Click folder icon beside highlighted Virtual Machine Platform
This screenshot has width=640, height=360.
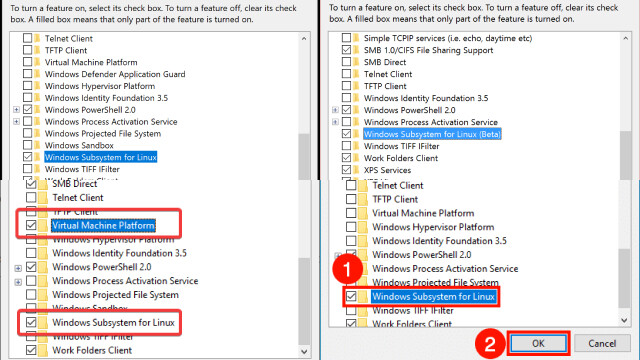[x=43, y=225]
